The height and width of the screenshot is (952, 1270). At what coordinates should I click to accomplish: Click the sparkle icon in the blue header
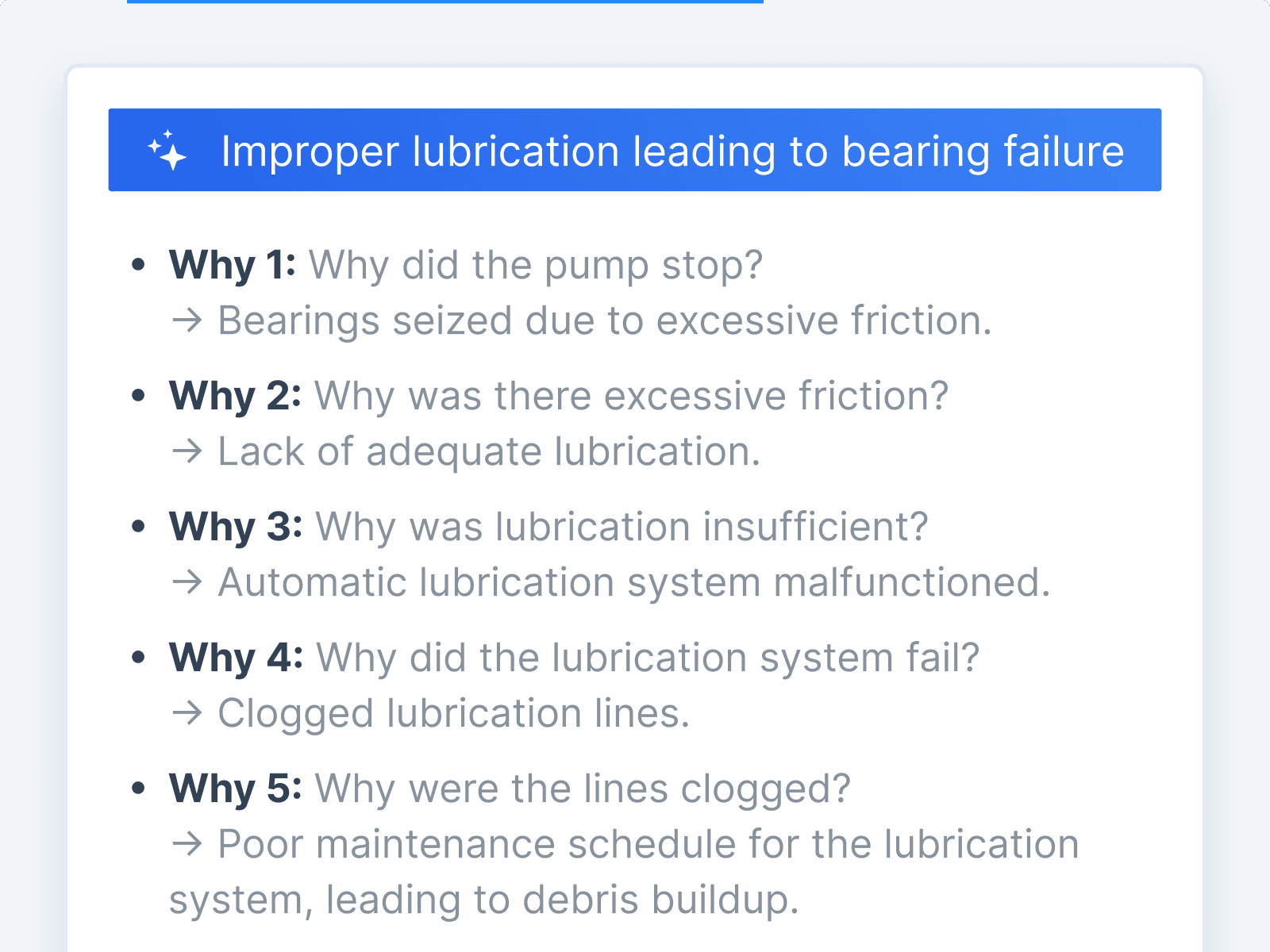click(x=167, y=150)
